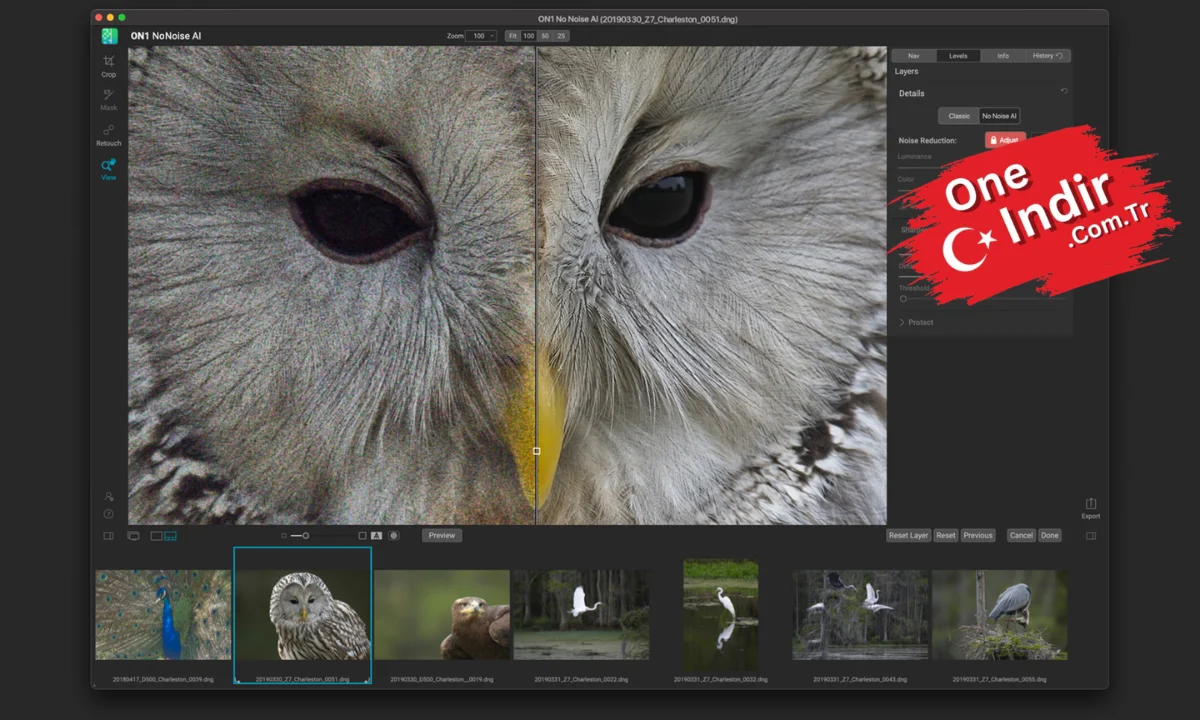Image resolution: width=1200 pixels, height=720 pixels.
Task: Click the user account icon in left sidebar
Action: [x=108, y=496]
